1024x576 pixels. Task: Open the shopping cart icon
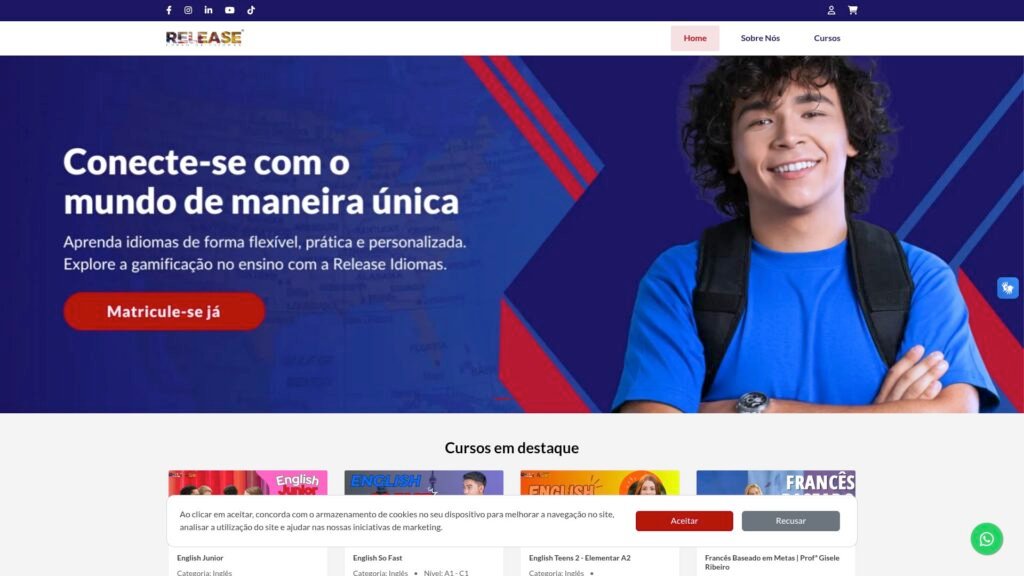[852, 10]
